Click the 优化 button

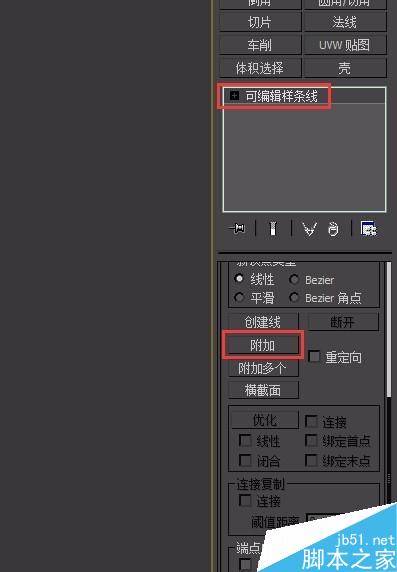click(x=265, y=420)
